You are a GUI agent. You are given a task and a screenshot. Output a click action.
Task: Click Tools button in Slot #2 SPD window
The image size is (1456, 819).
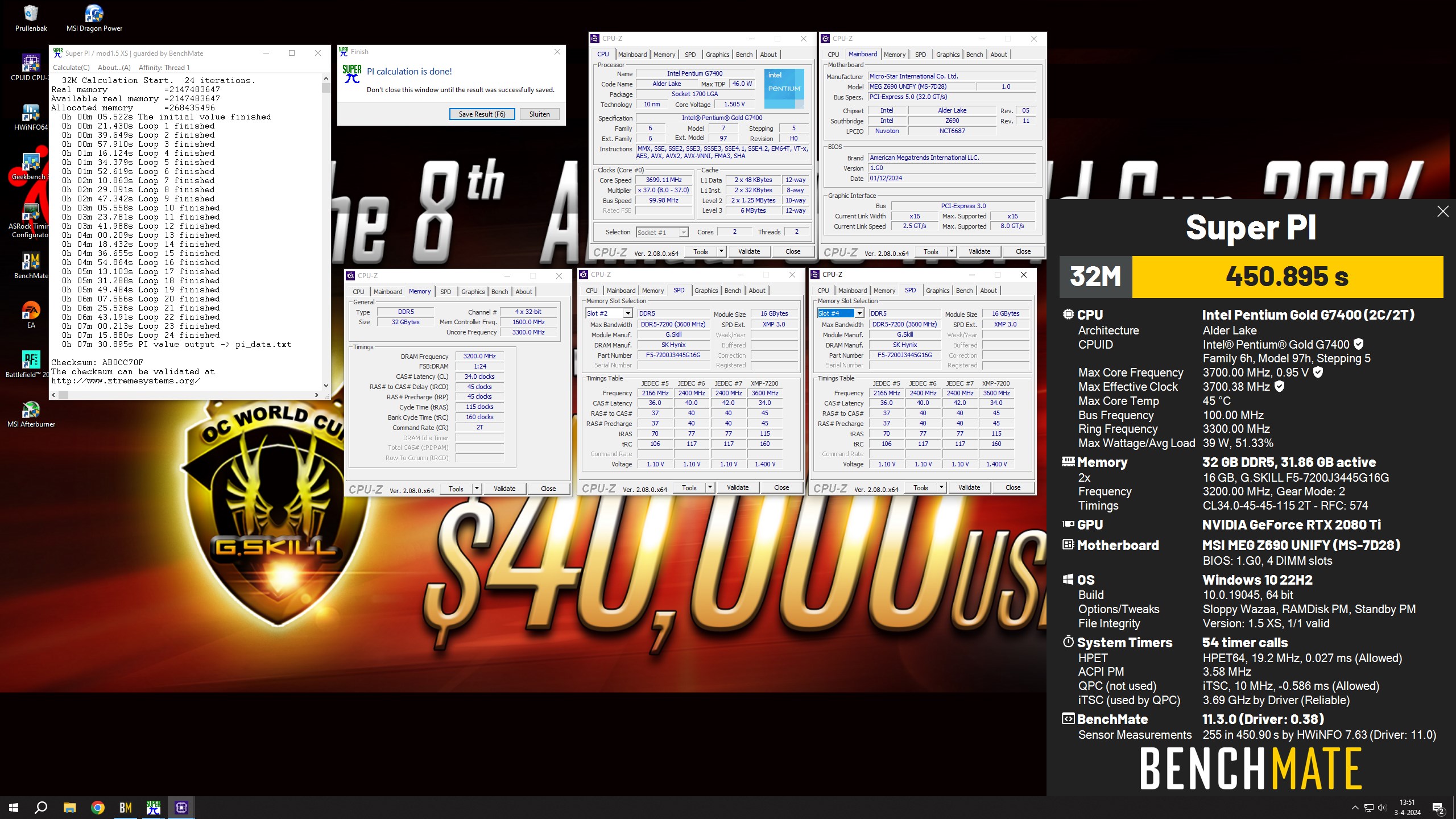(x=689, y=487)
